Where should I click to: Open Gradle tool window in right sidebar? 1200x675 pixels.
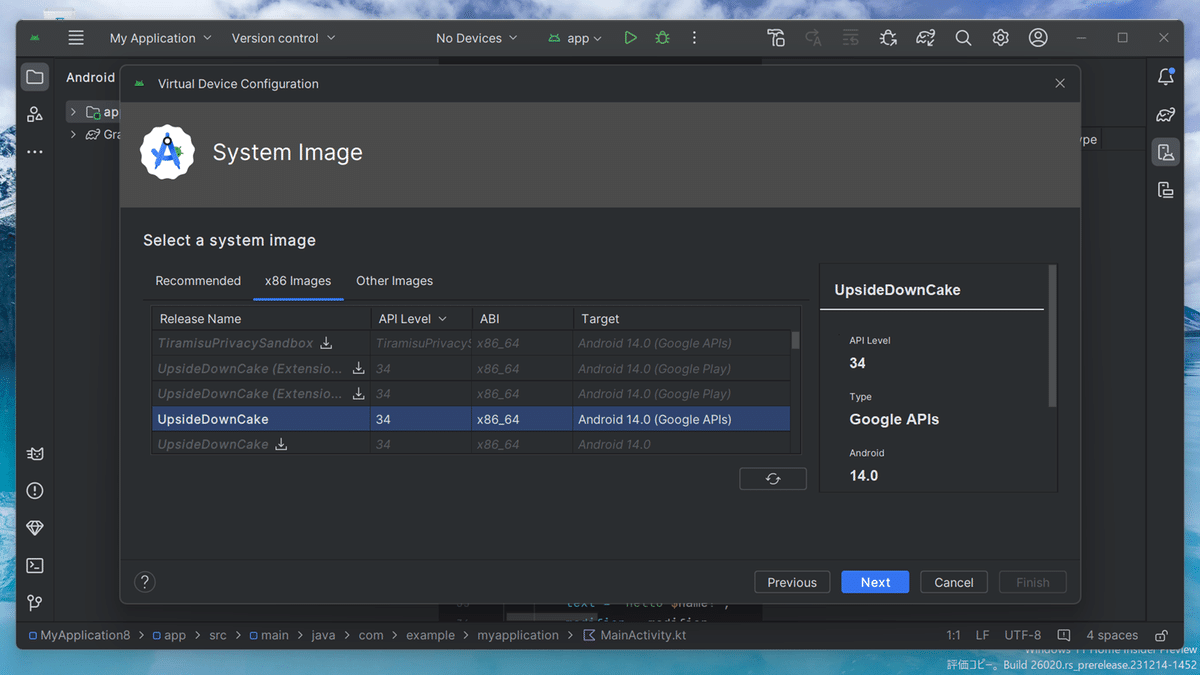click(1165, 115)
